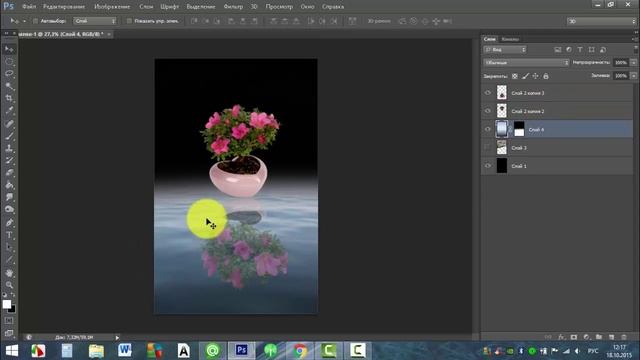The image size is (640, 360).
Task: Select the layer mask thumbnail of Слой 4
Action: tap(519, 129)
